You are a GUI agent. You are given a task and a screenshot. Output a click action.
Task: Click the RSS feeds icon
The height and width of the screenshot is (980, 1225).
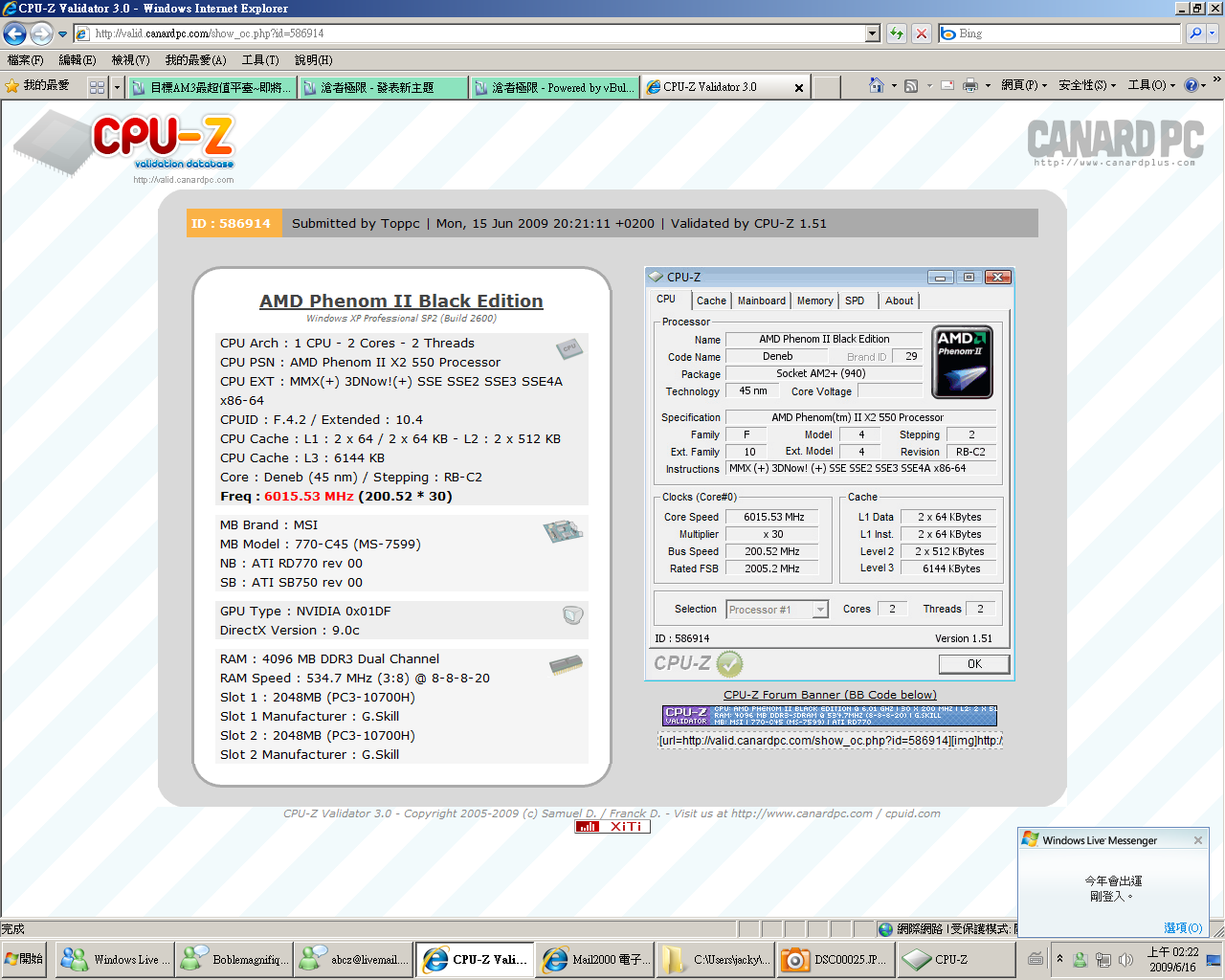911,85
